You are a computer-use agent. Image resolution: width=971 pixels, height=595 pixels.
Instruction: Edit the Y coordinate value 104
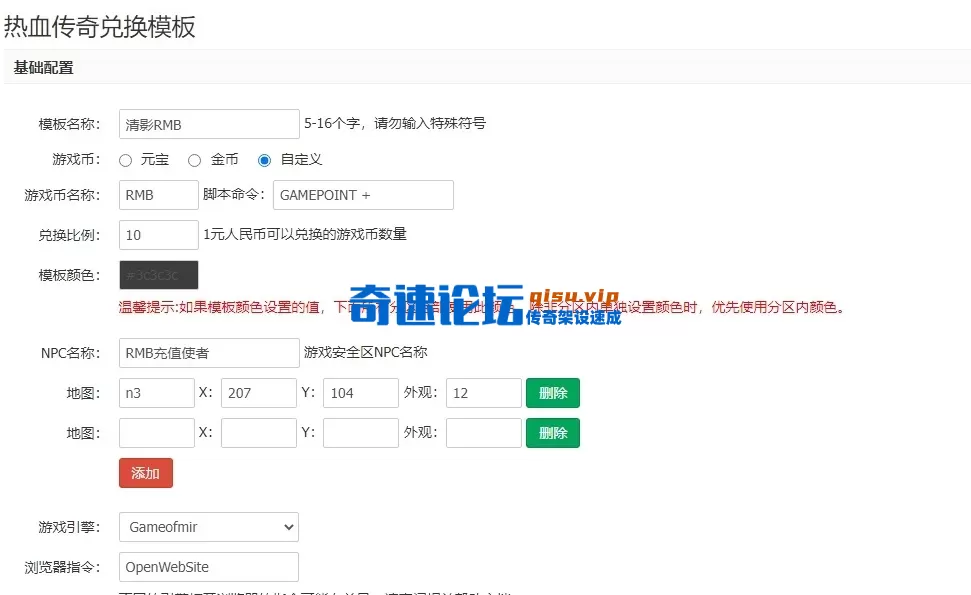click(360, 393)
